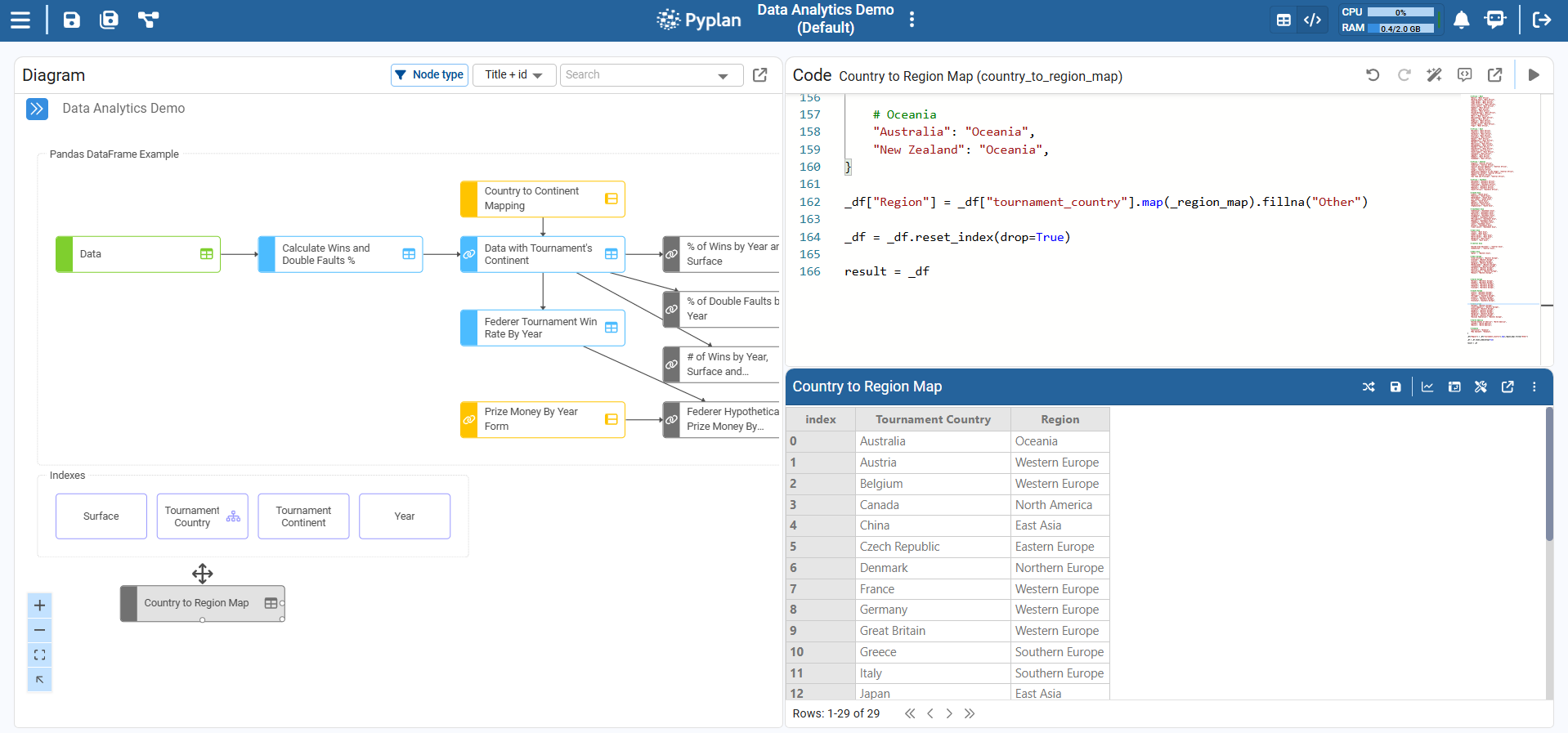
Task: Zoom in on the diagram
Action: (x=39, y=606)
